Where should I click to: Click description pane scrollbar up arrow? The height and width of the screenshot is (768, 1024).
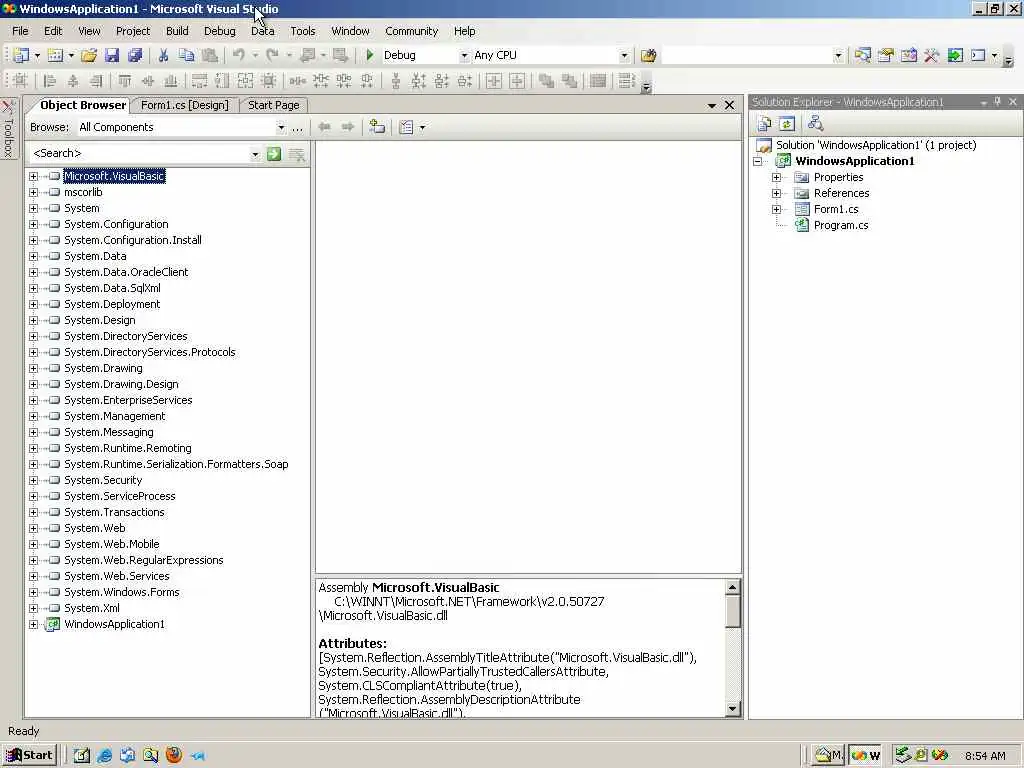pos(733,587)
